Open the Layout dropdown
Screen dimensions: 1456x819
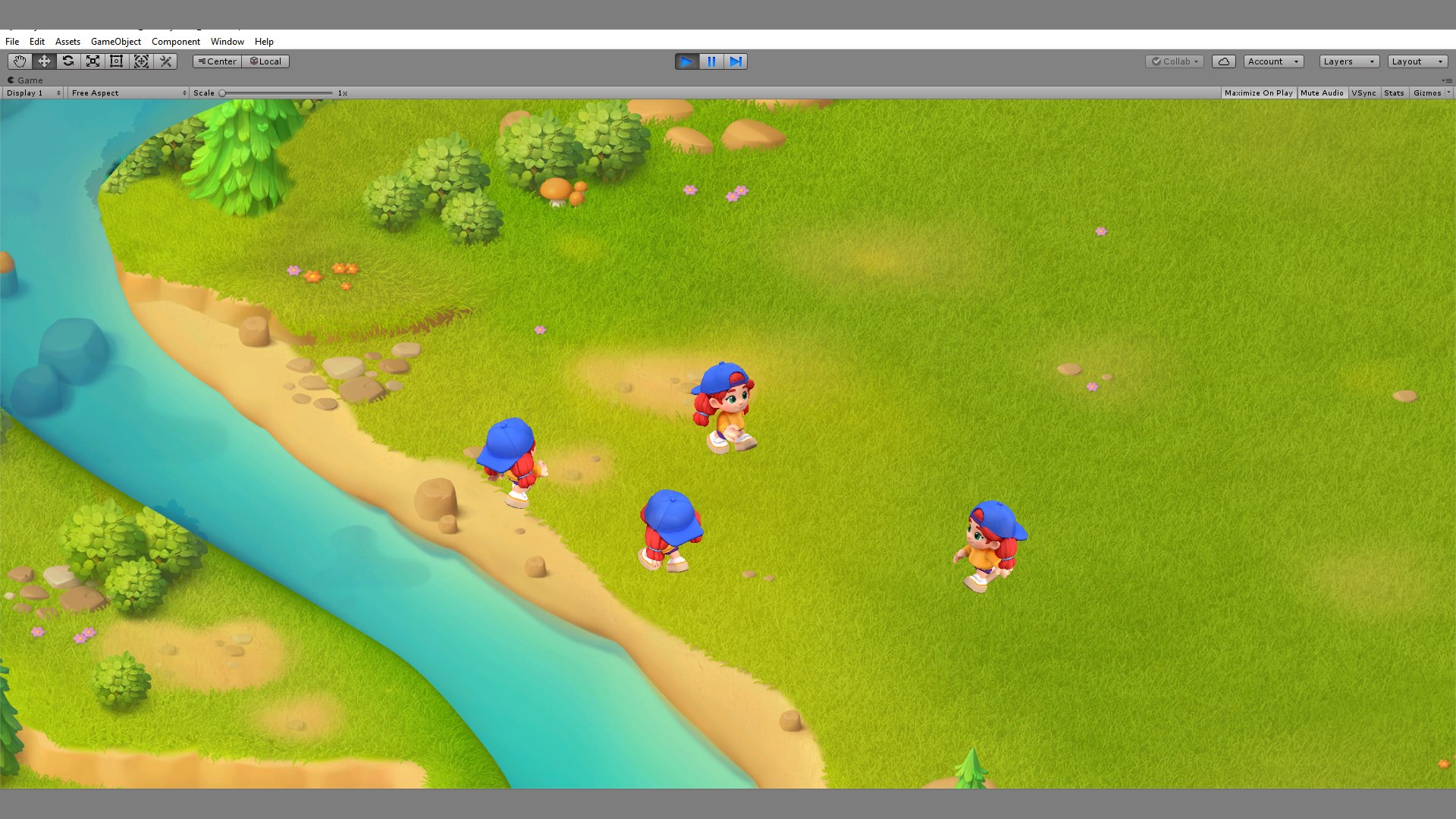coord(1417,61)
